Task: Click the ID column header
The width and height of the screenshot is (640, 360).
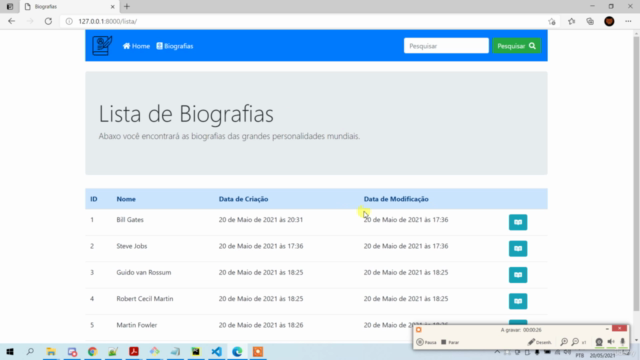Action: [x=94, y=199]
